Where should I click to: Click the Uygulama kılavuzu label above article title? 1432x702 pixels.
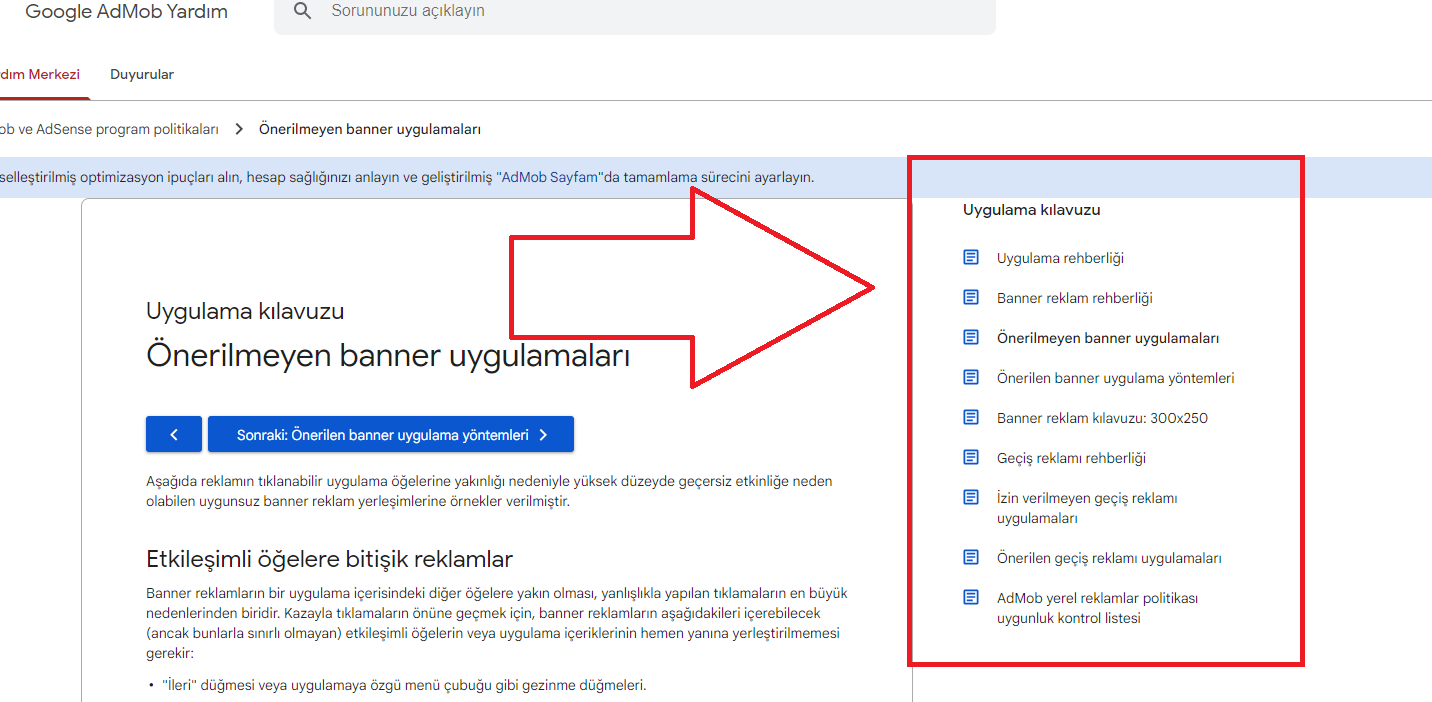point(245,311)
